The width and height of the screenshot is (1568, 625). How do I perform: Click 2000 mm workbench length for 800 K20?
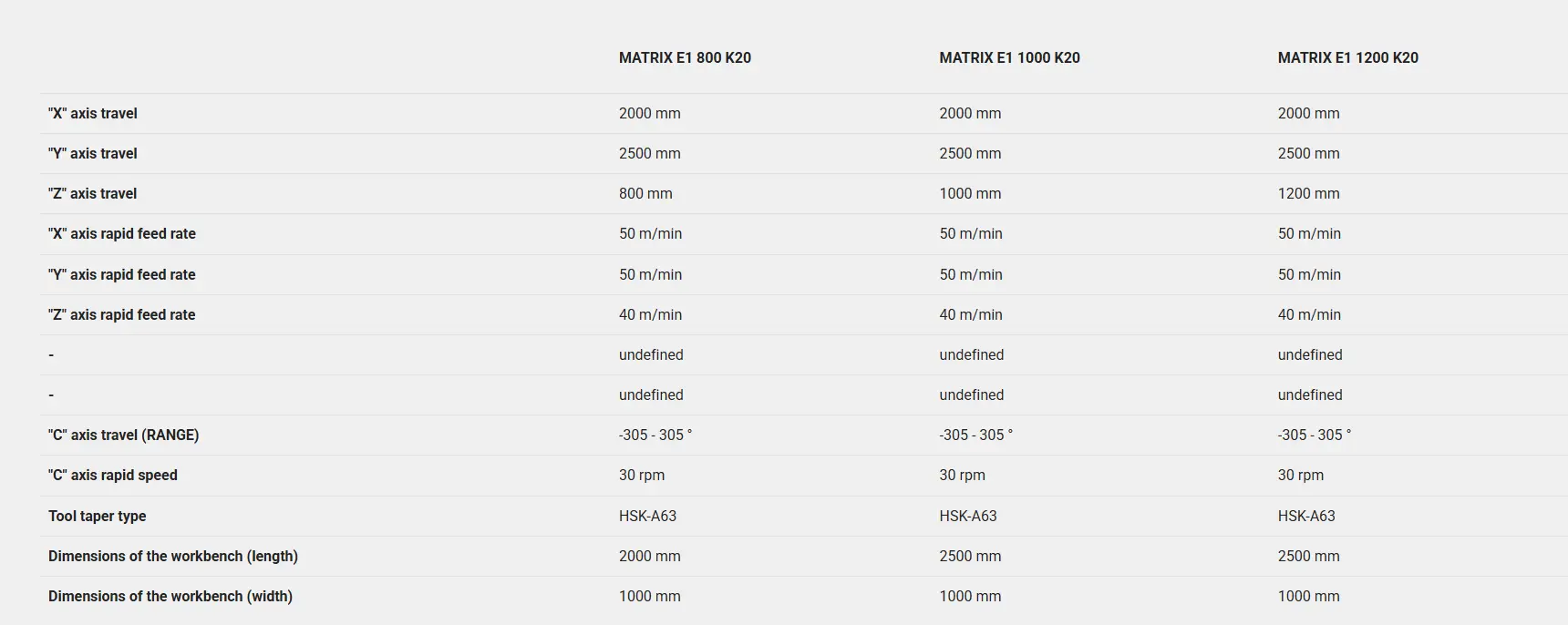pyautogui.click(x=649, y=556)
